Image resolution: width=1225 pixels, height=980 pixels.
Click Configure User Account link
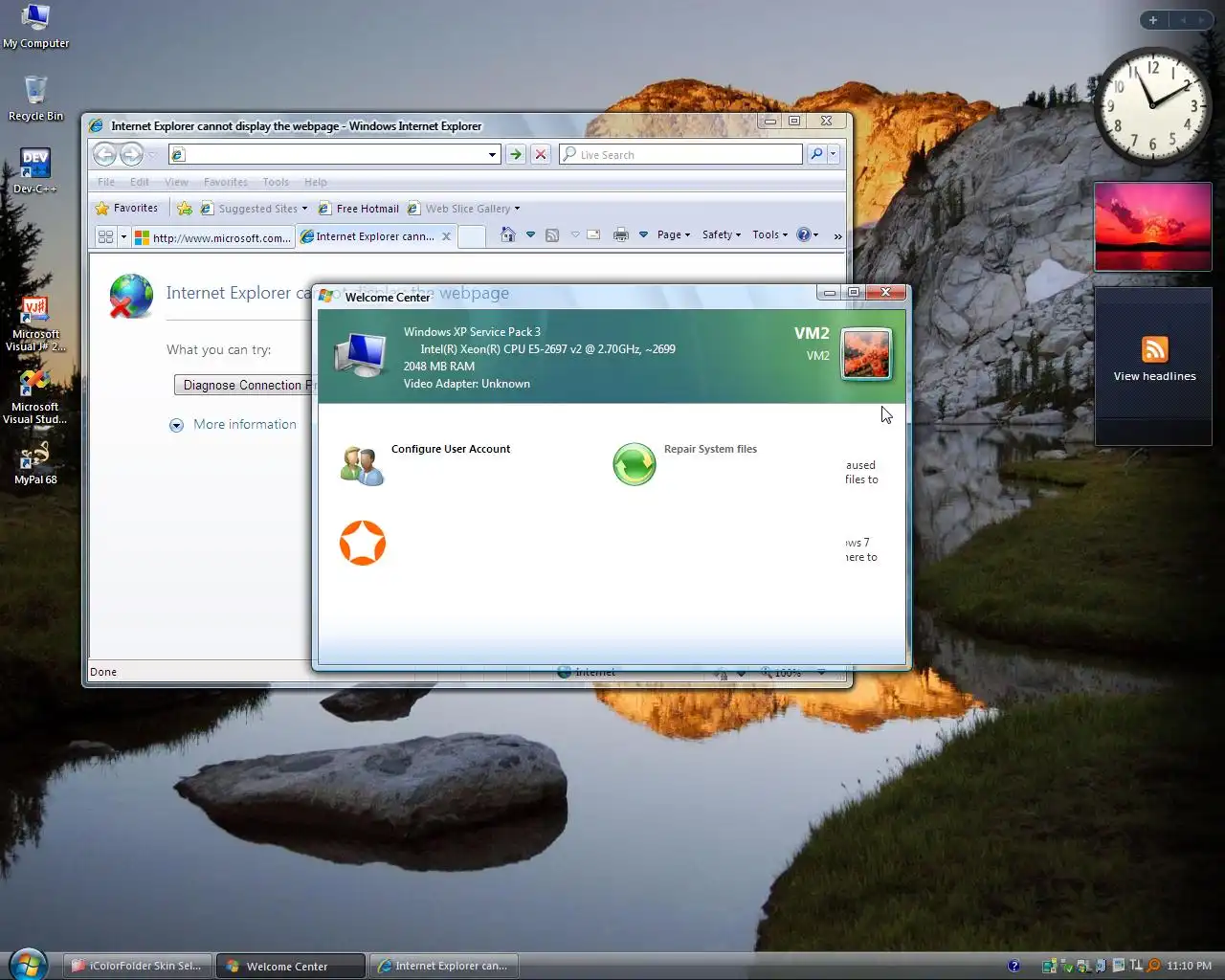click(x=451, y=449)
